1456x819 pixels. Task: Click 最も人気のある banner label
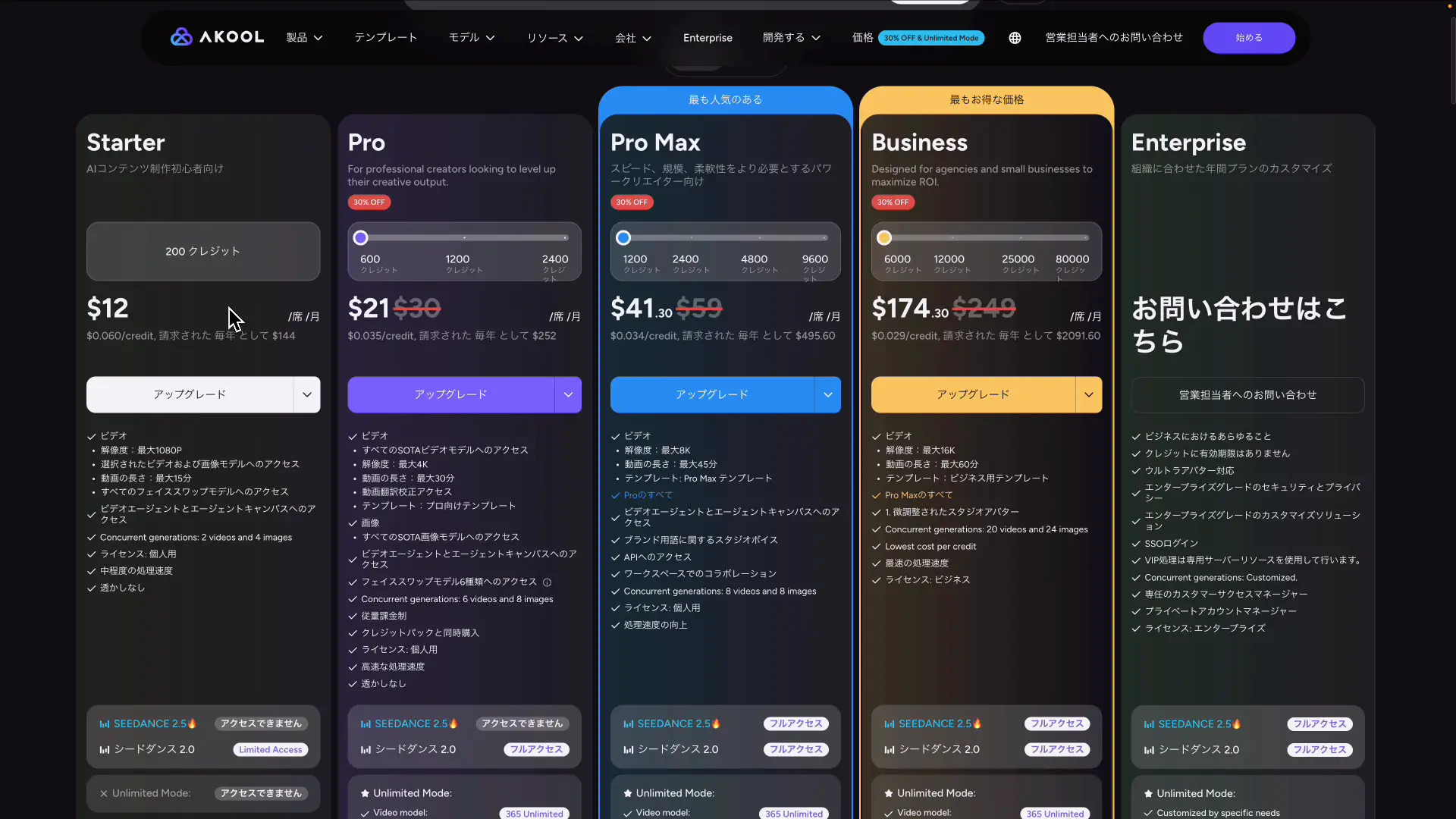pos(725,99)
